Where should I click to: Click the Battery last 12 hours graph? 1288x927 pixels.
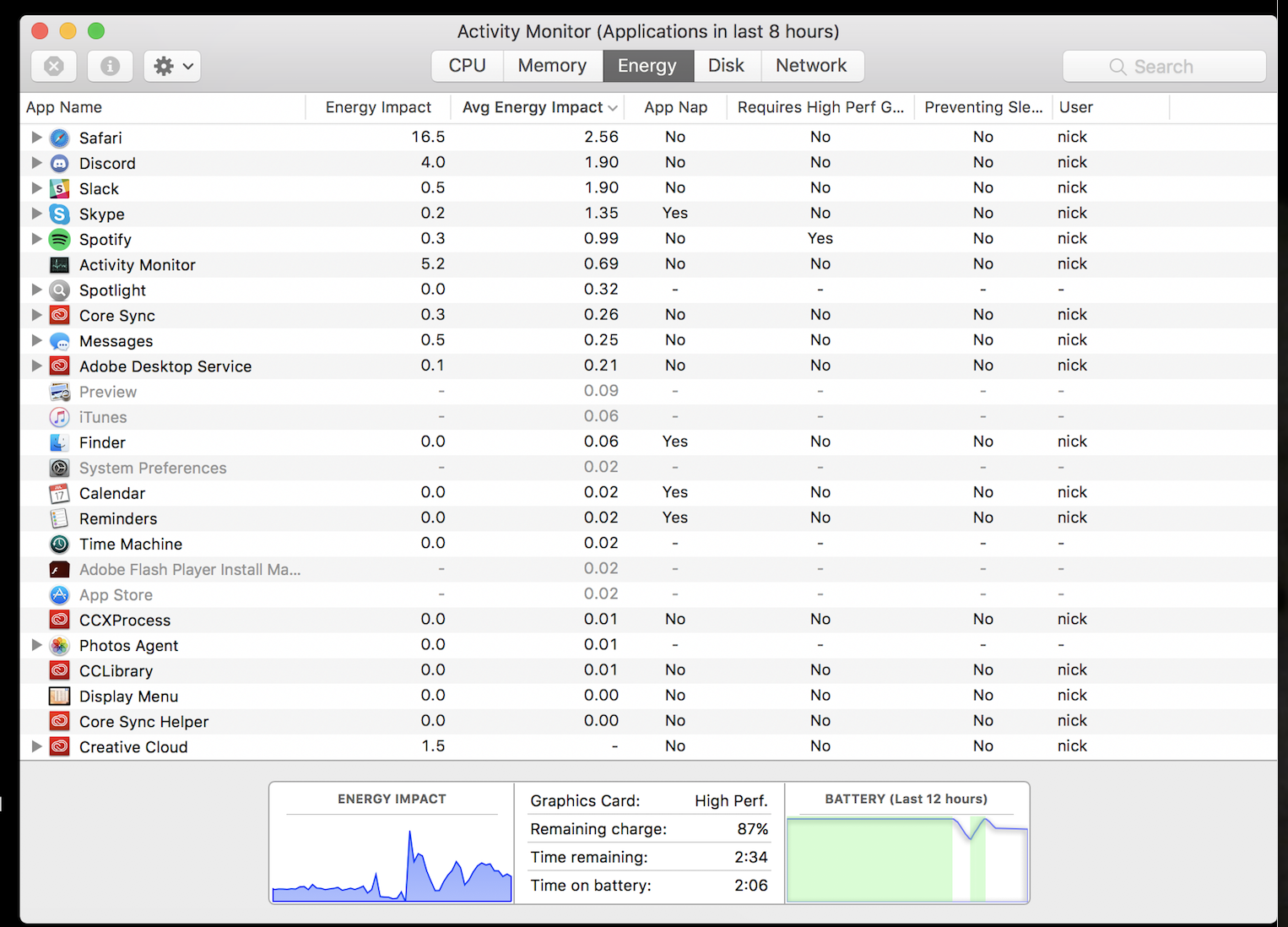click(x=907, y=859)
